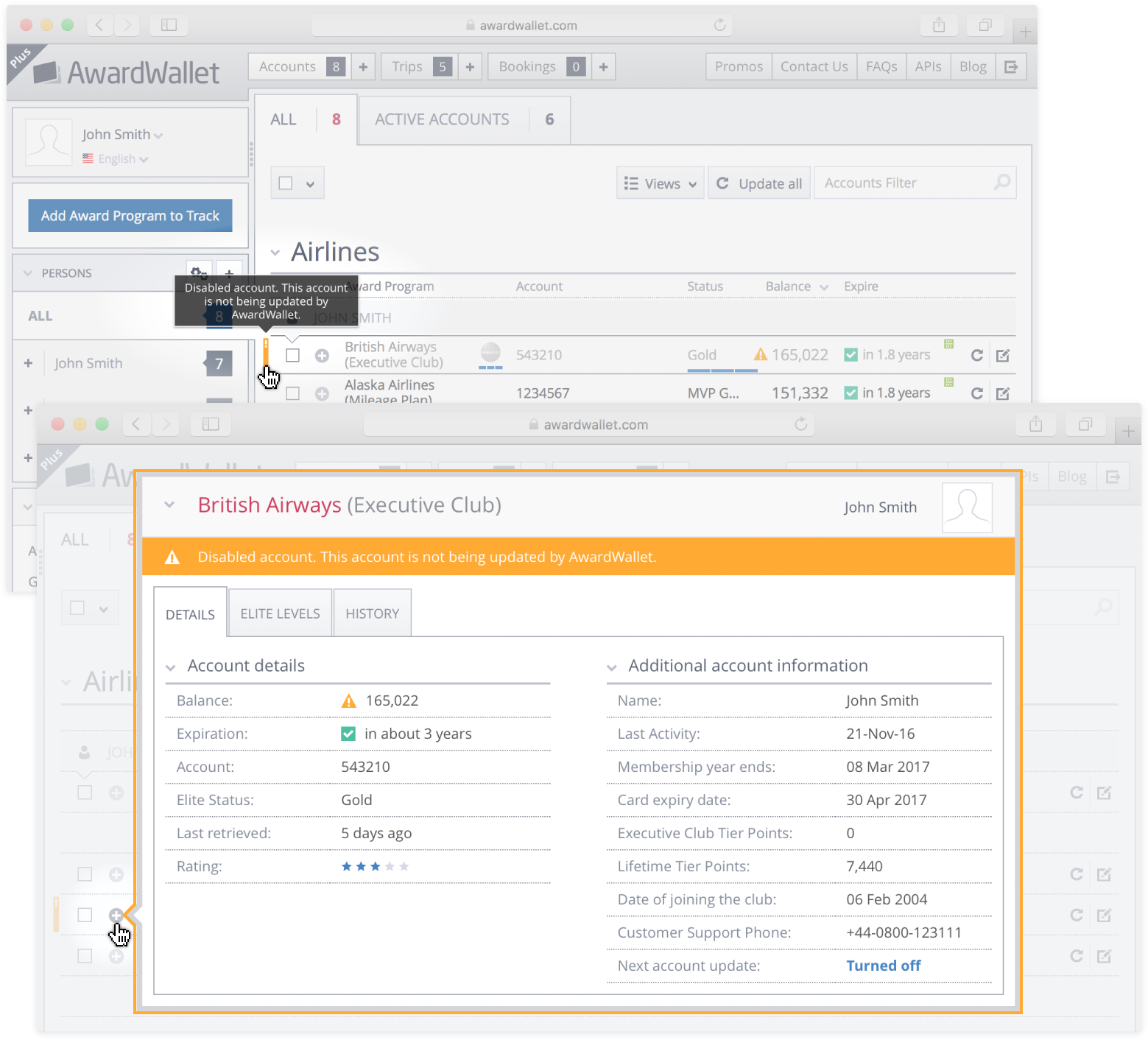Collapse the Account details section

171,667
